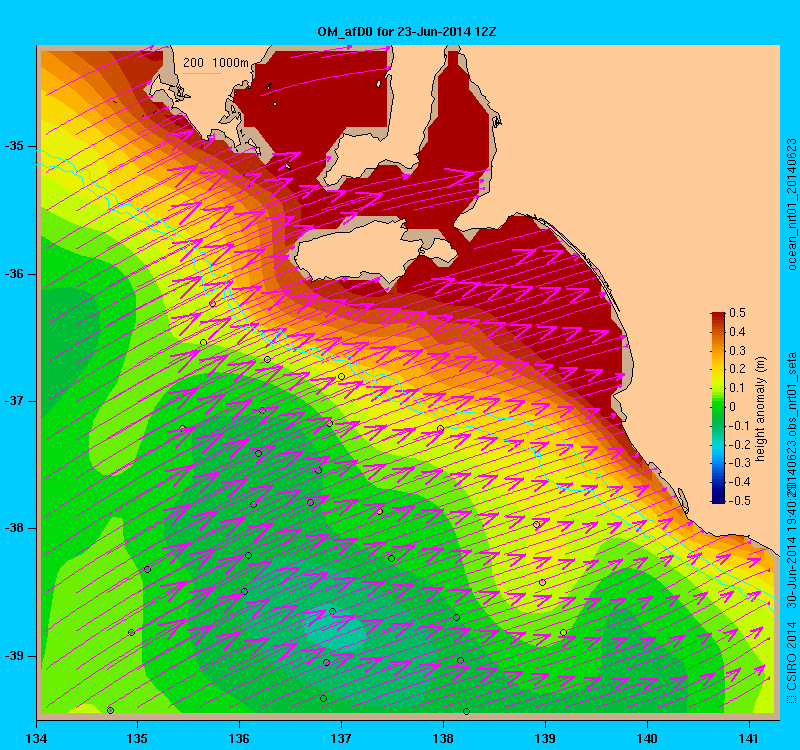
Task: Click the vertical text "ocean_nrt01_20140623"
Action: 791,204
